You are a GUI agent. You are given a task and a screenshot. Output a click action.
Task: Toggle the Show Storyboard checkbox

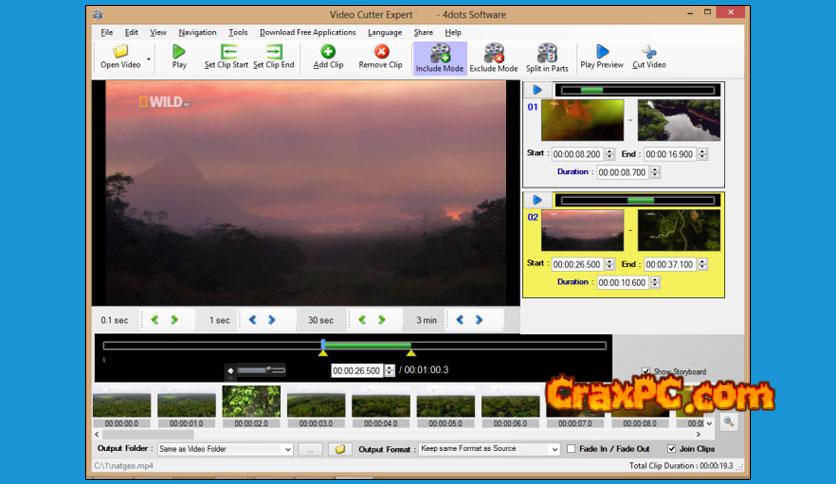pos(645,372)
